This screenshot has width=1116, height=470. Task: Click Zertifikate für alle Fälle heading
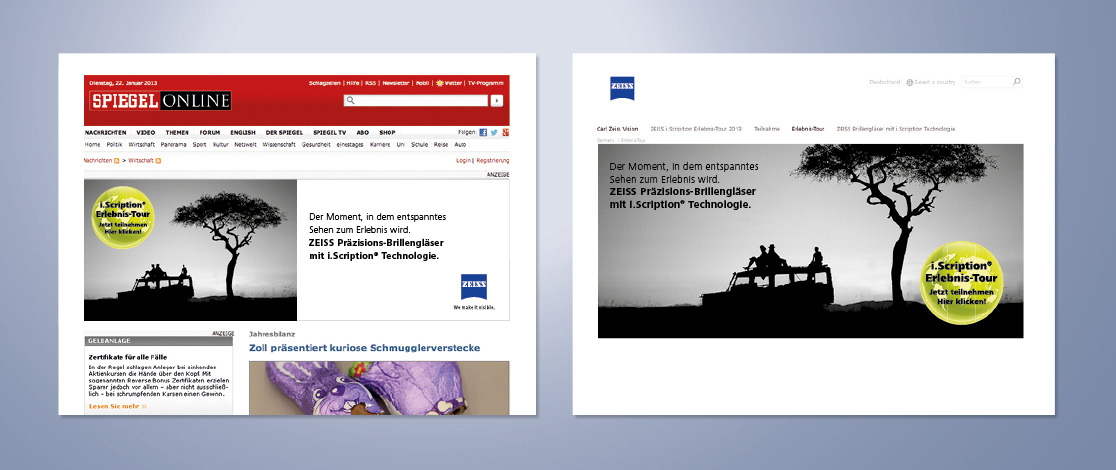pyautogui.click(x=130, y=356)
